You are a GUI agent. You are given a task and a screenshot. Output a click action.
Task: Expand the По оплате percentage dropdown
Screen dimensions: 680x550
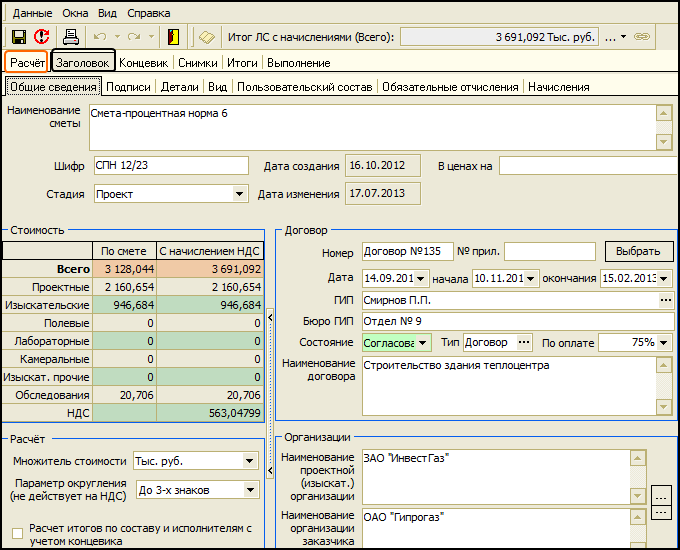tap(664, 342)
